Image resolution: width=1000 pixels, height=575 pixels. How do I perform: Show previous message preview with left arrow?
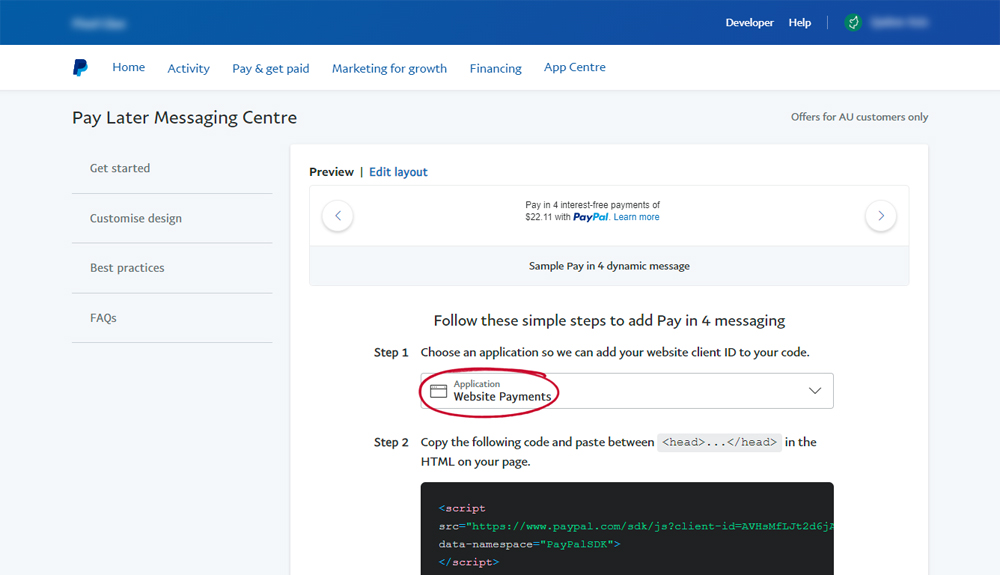338,216
